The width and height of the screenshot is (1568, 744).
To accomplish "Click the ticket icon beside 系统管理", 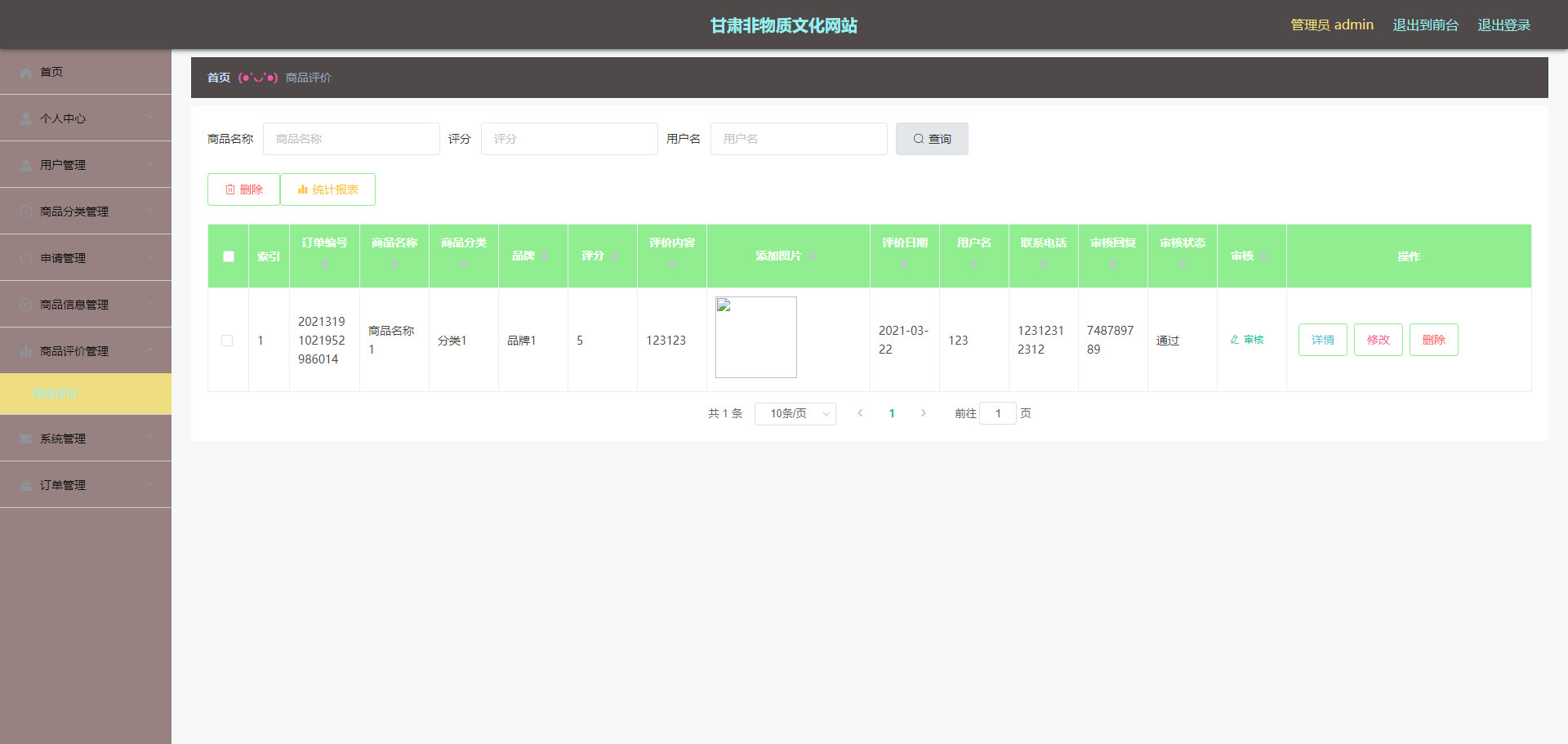I will pyautogui.click(x=26, y=439).
